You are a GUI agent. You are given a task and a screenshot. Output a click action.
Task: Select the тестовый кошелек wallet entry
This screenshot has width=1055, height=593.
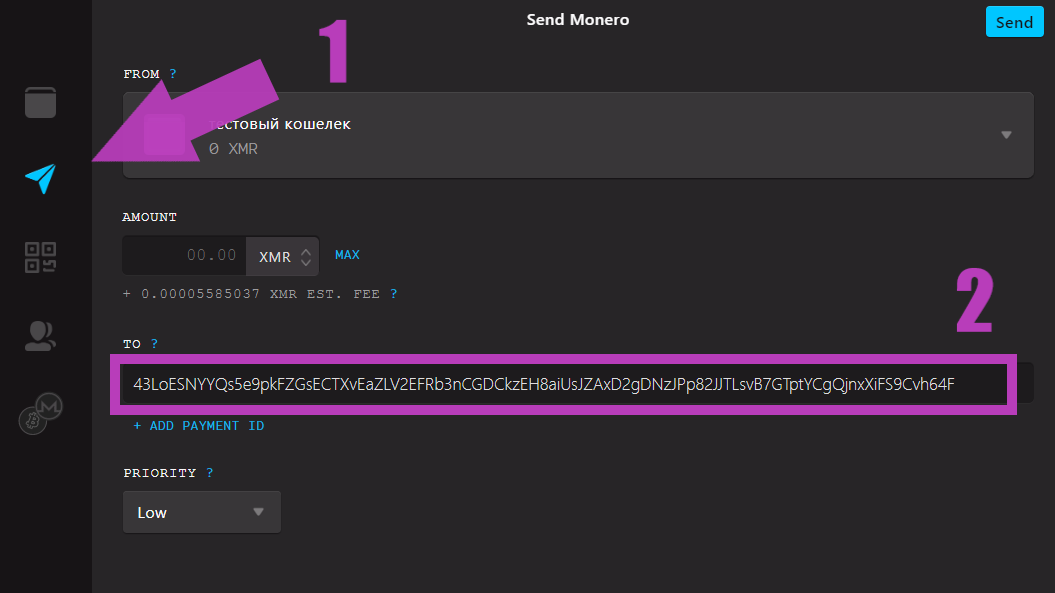282,123
